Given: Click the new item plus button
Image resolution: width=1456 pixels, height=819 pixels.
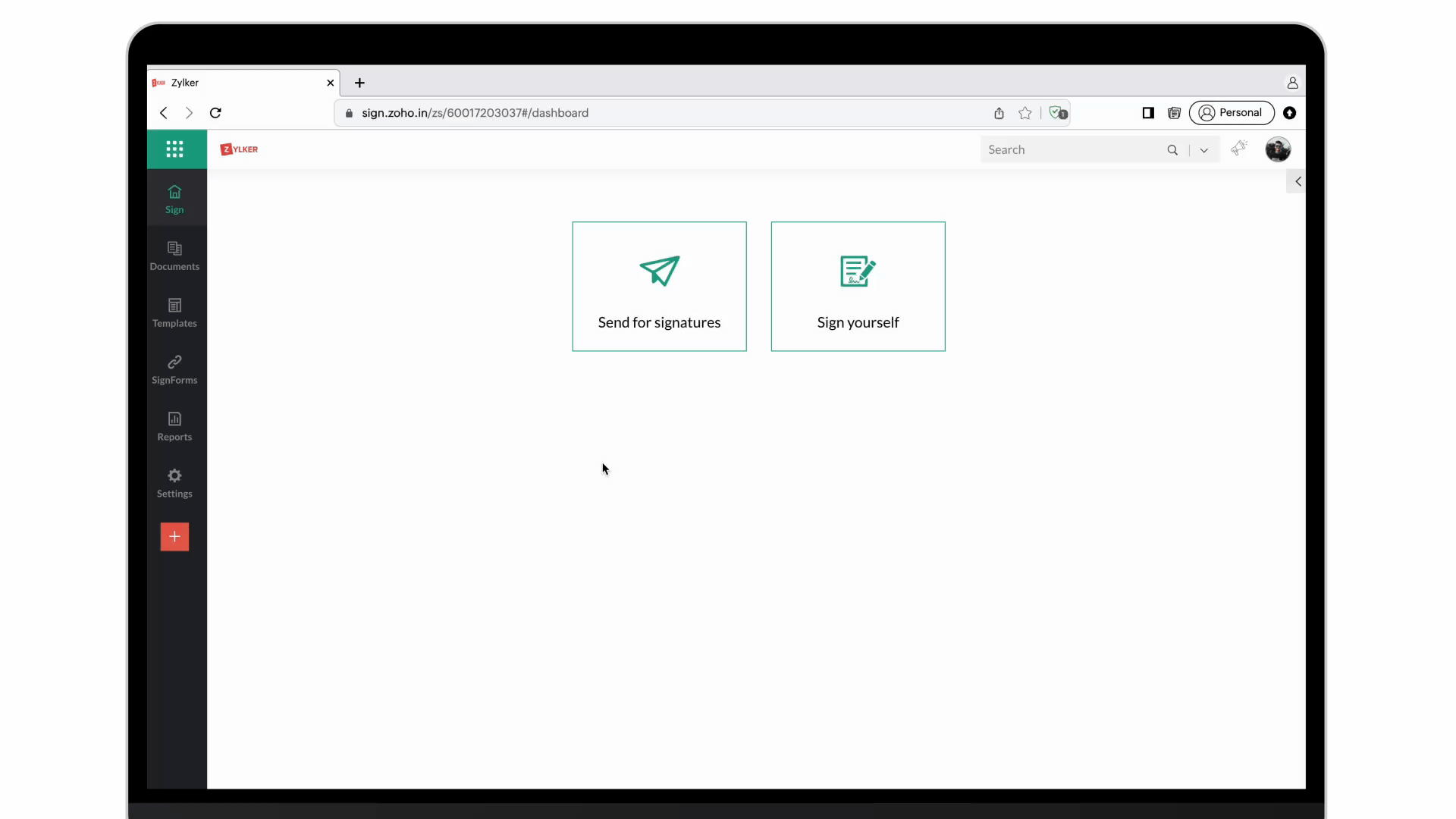Looking at the screenshot, I should tap(174, 537).
